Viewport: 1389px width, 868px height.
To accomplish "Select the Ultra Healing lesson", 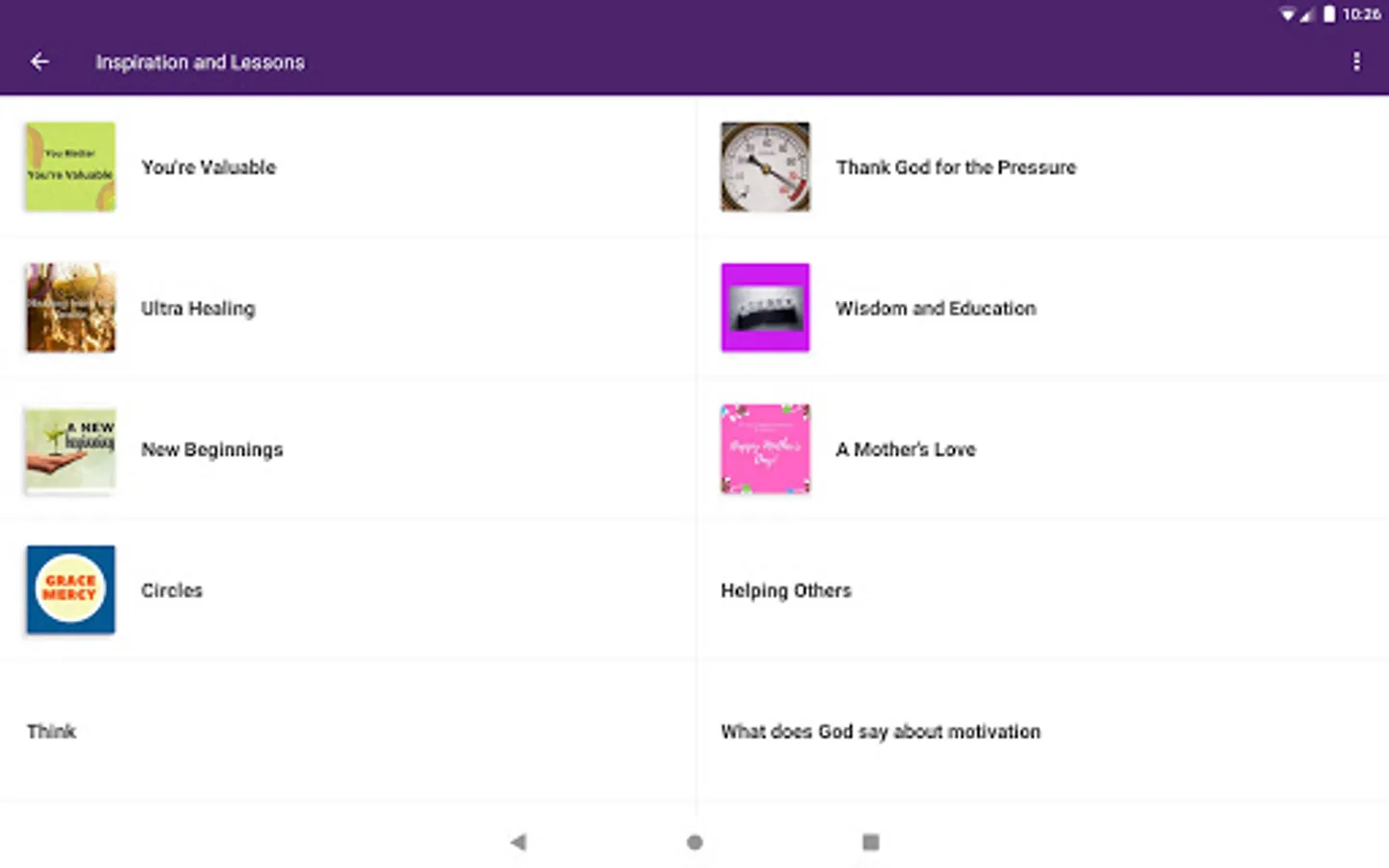I will click(198, 309).
